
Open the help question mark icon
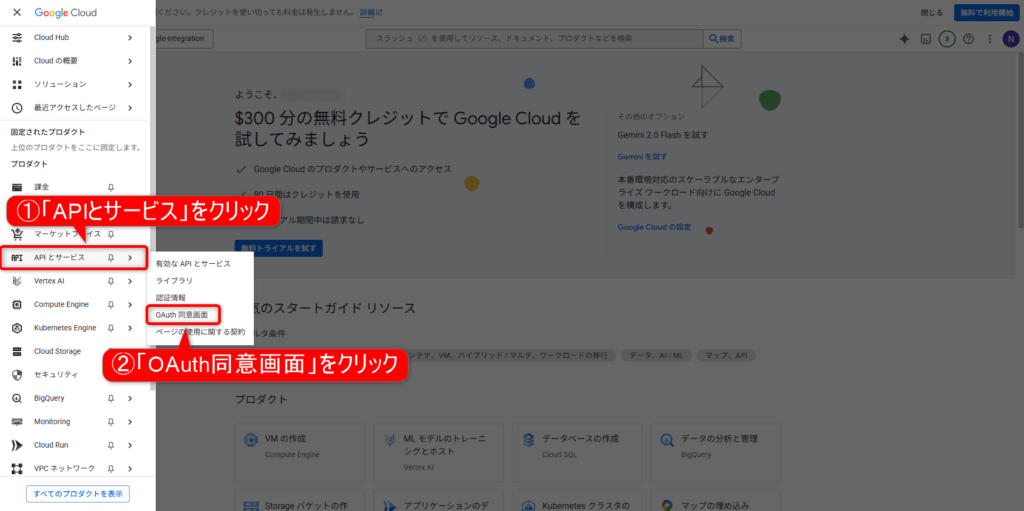pos(968,39)
